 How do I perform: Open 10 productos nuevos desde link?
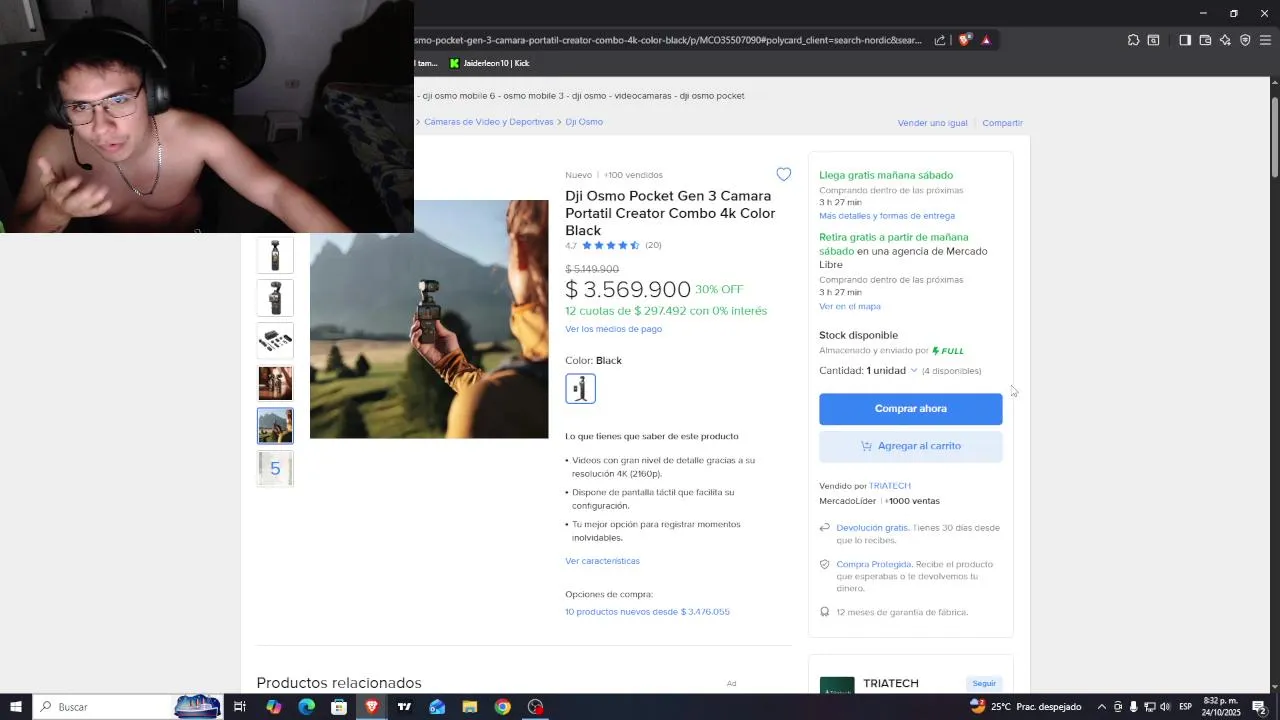coord(647,612)
